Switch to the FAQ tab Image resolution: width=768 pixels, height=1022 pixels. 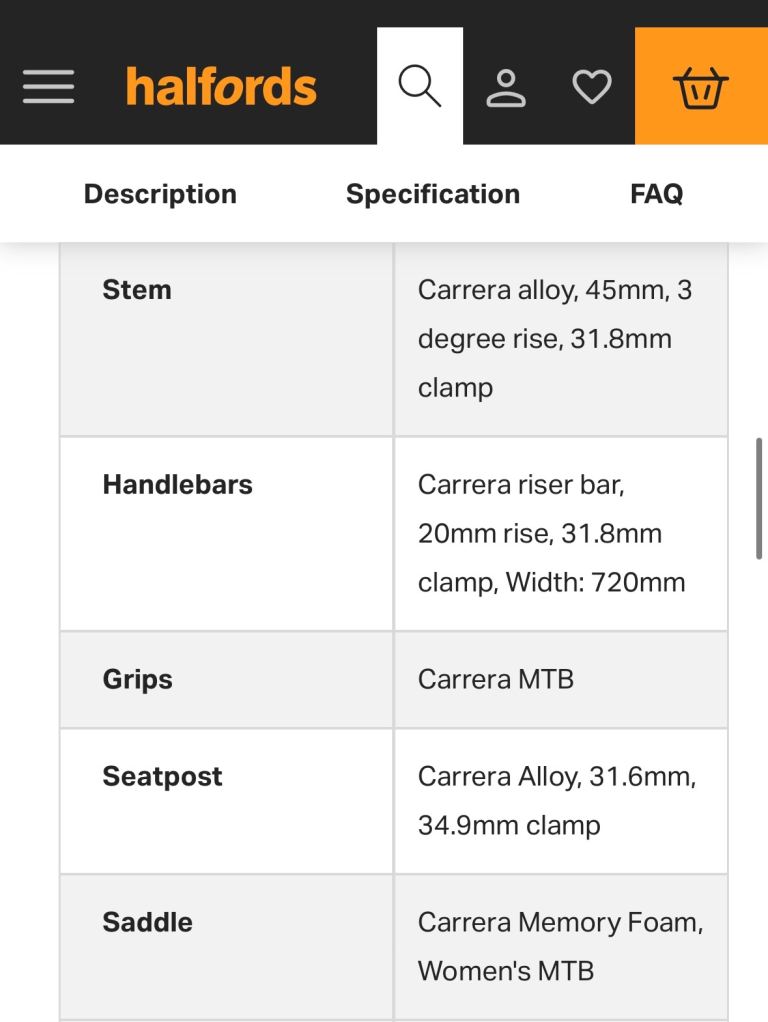pos(655,193)
